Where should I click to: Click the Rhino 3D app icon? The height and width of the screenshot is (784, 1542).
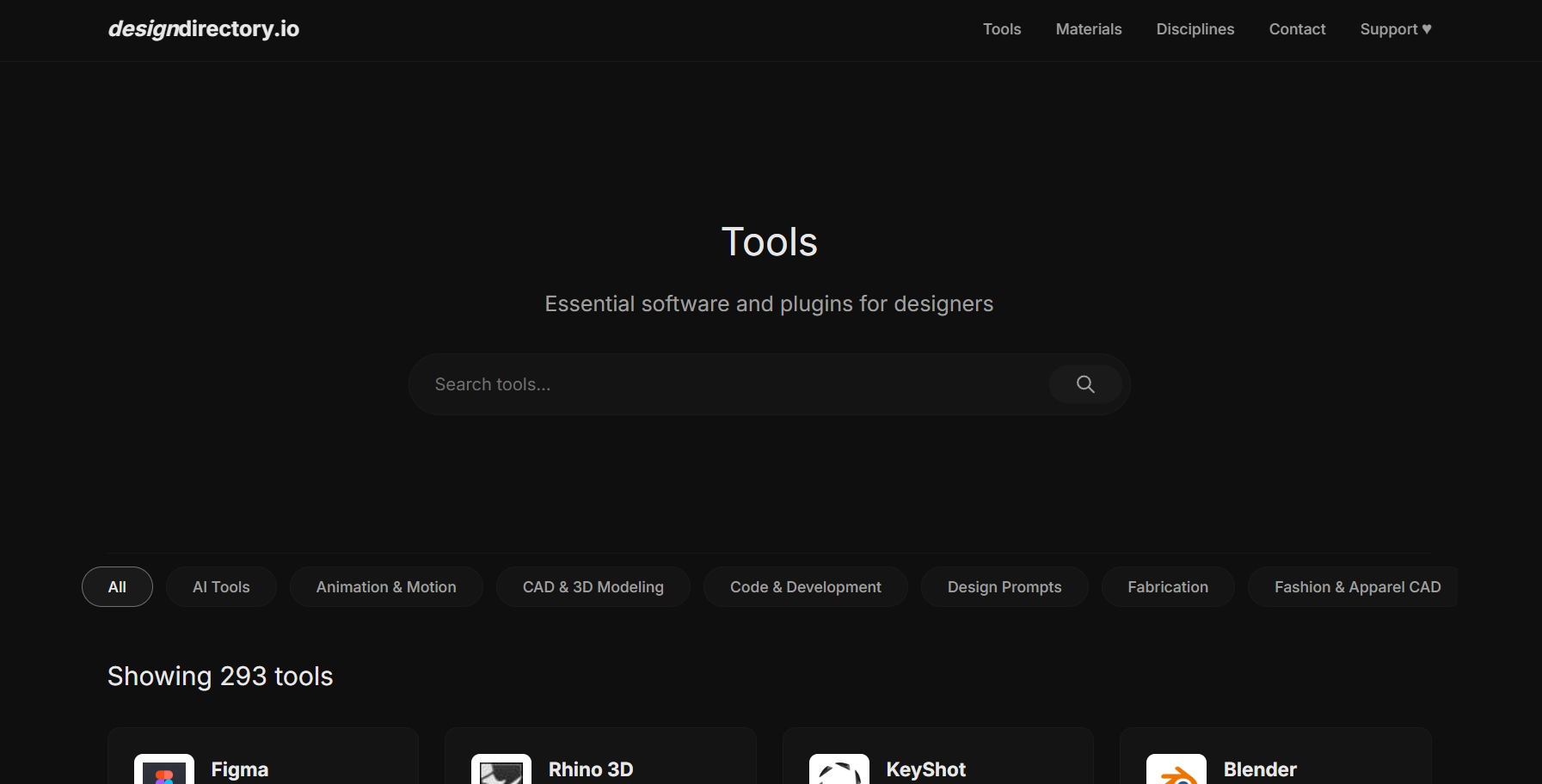click(501, 770)
